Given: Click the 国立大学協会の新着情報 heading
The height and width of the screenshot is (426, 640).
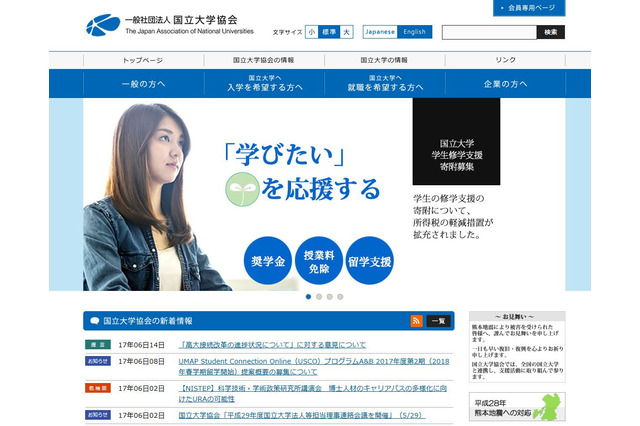Looking at the screenshot, I should (148, 321).
